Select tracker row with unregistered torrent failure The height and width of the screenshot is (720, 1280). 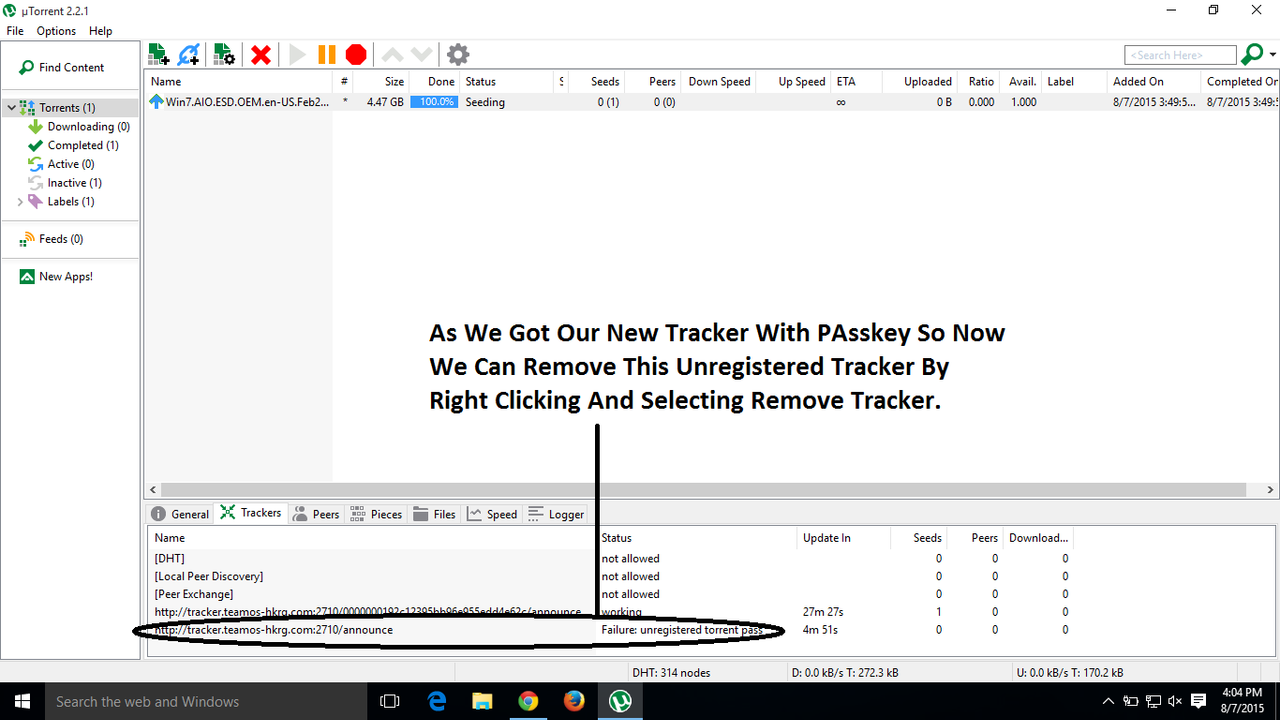pyautogui.click(x=611, y=630)
